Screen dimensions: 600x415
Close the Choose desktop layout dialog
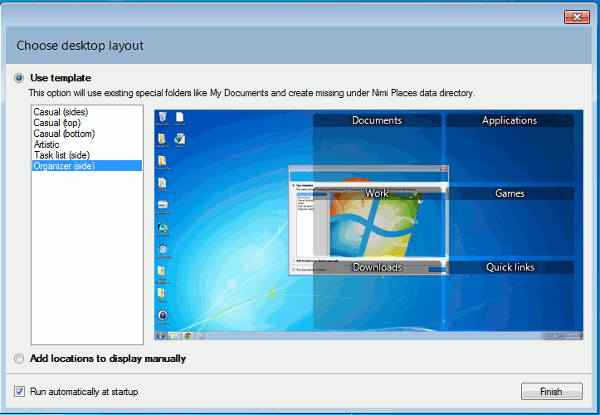tap(575, 16)
